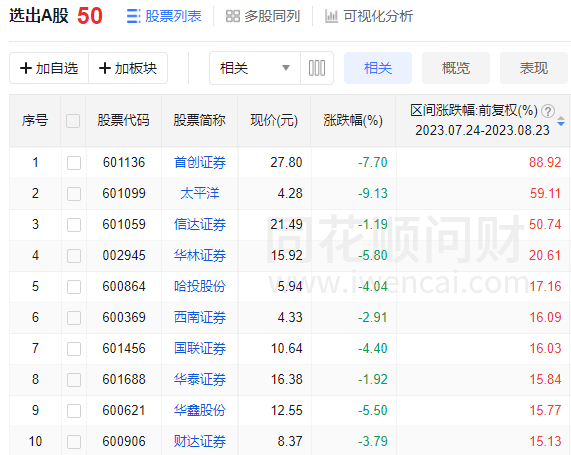Click stock code 600864

(124, 286)
